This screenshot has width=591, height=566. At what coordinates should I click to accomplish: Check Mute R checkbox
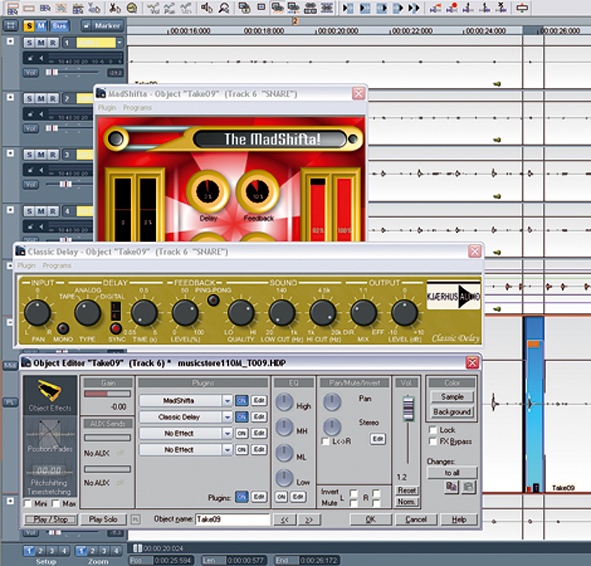pos(376,503)
